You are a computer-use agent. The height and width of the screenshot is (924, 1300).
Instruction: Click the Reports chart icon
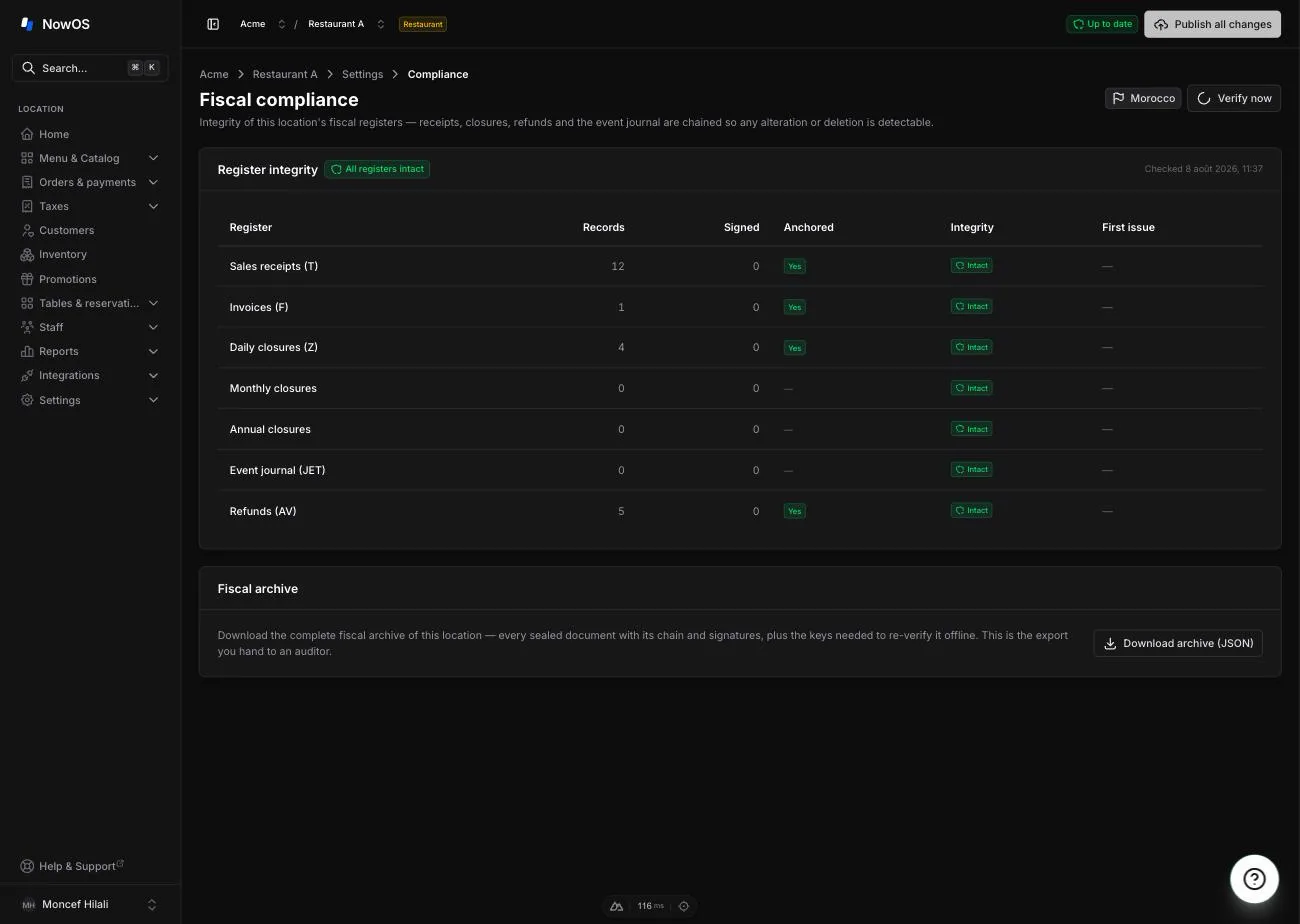click(x=27, y=351)
